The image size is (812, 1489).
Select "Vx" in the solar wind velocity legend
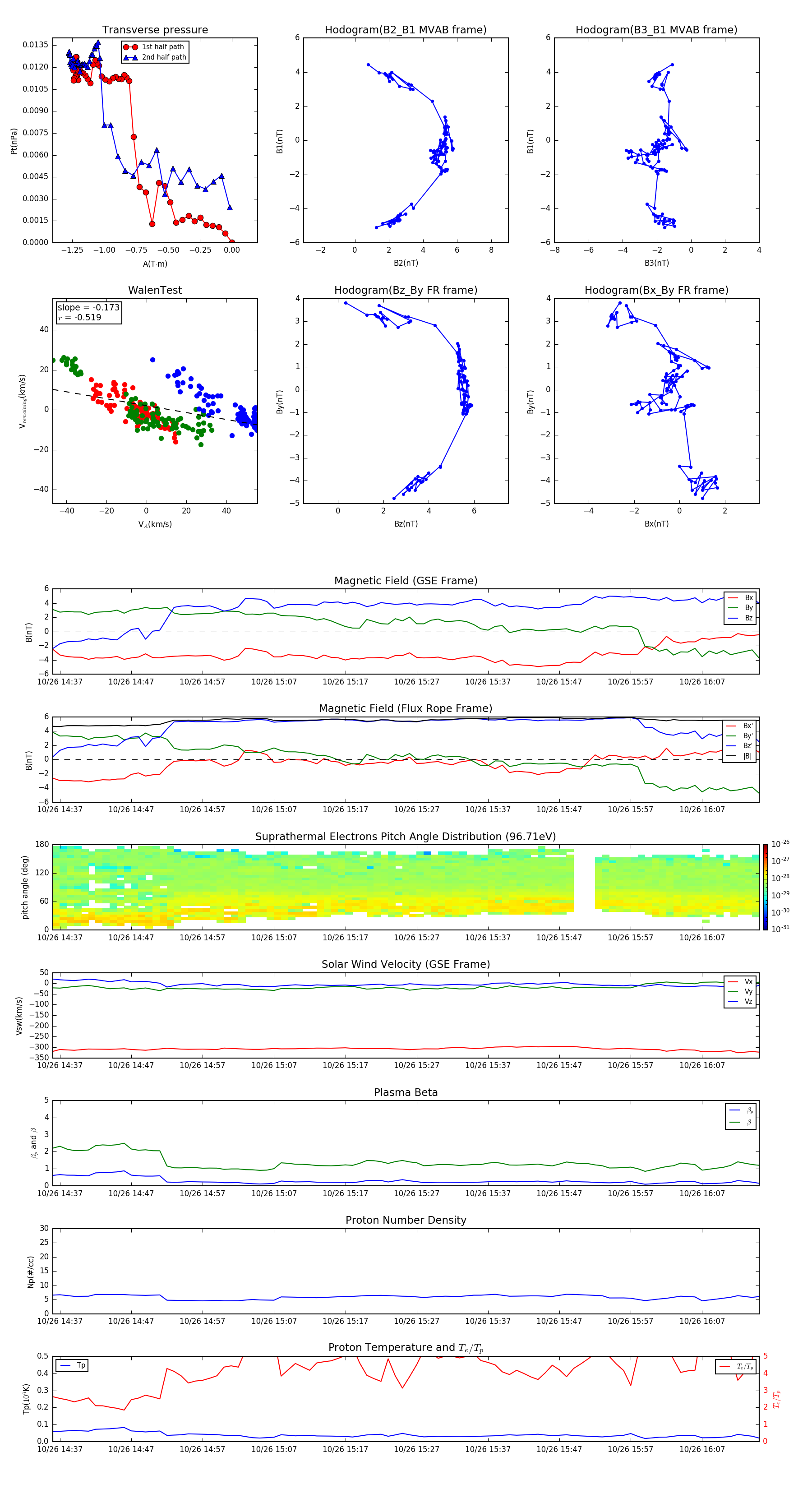tap(741, 981)
